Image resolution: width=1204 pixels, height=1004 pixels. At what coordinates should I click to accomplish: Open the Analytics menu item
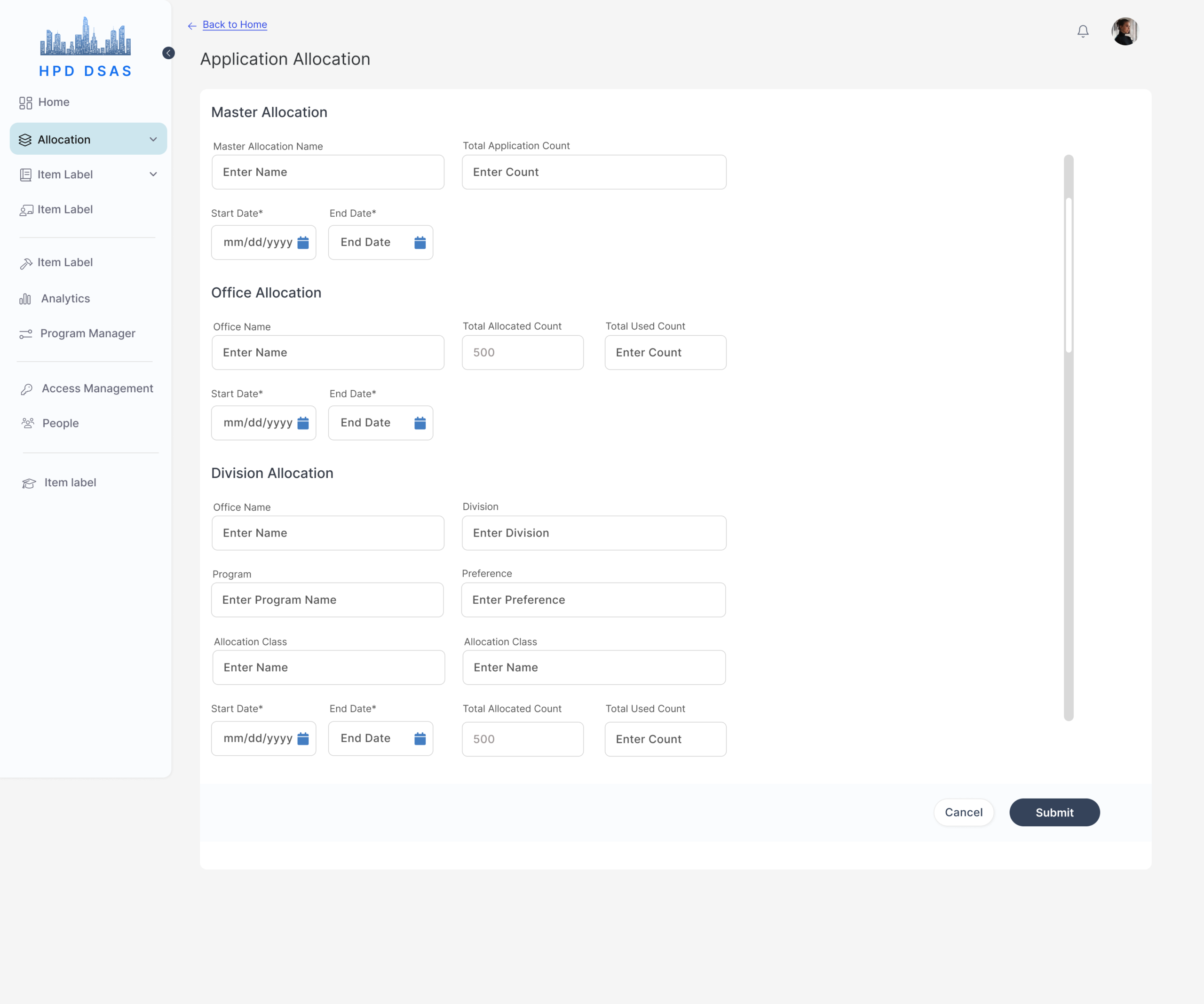tap(65, 299)
